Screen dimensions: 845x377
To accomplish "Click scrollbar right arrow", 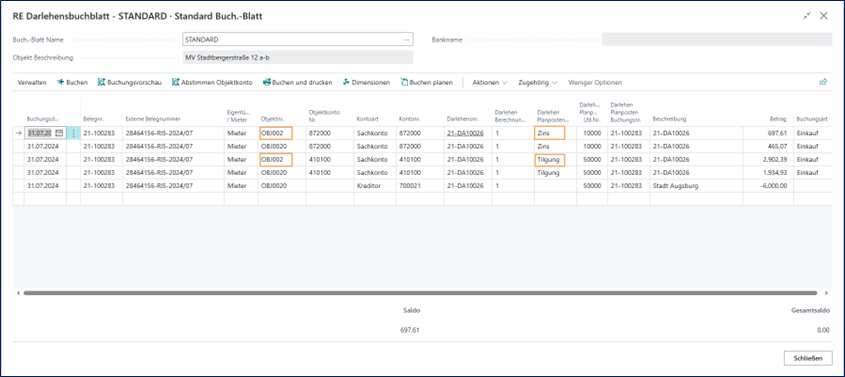I will [827, 293].
